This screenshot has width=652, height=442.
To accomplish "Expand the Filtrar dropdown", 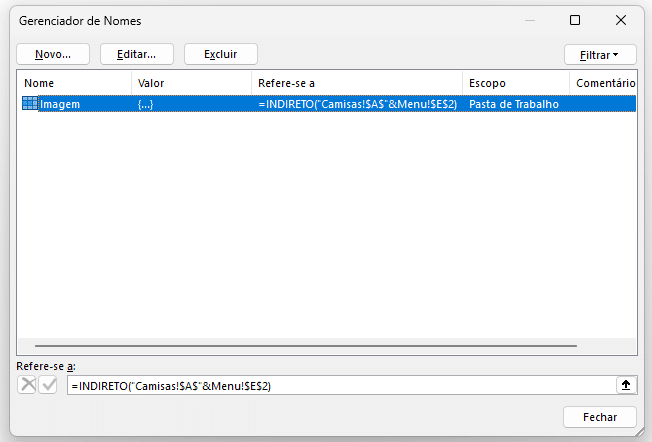I will point(600,55).
